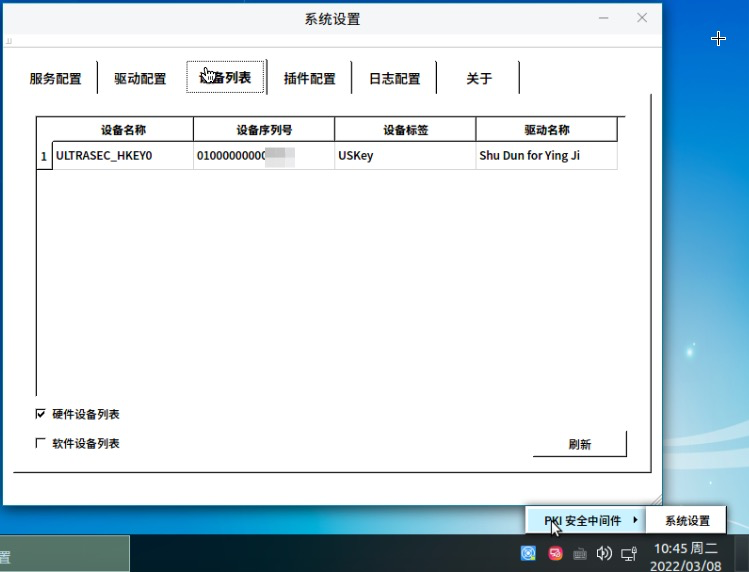
Task: Switch to the 服务配置 tab
Action: (55, 78)
